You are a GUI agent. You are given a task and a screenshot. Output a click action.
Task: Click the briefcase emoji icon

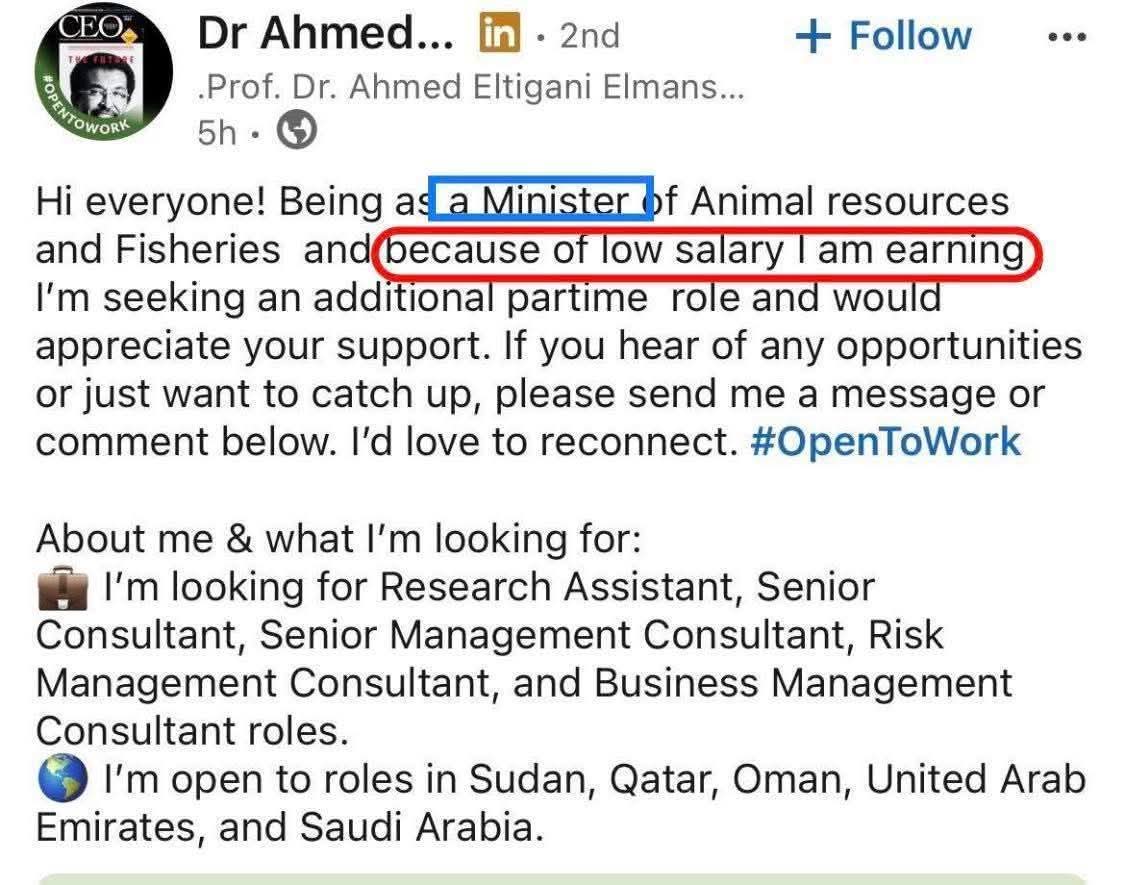click(x=62, y=588)
